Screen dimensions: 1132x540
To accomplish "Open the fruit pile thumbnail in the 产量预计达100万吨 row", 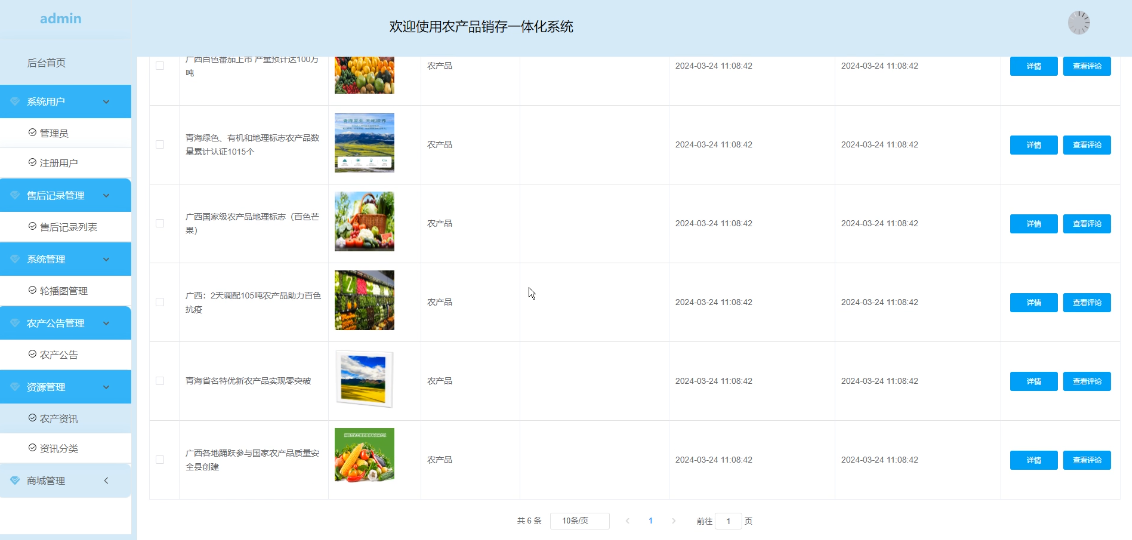I will click(x=365, y=75).
